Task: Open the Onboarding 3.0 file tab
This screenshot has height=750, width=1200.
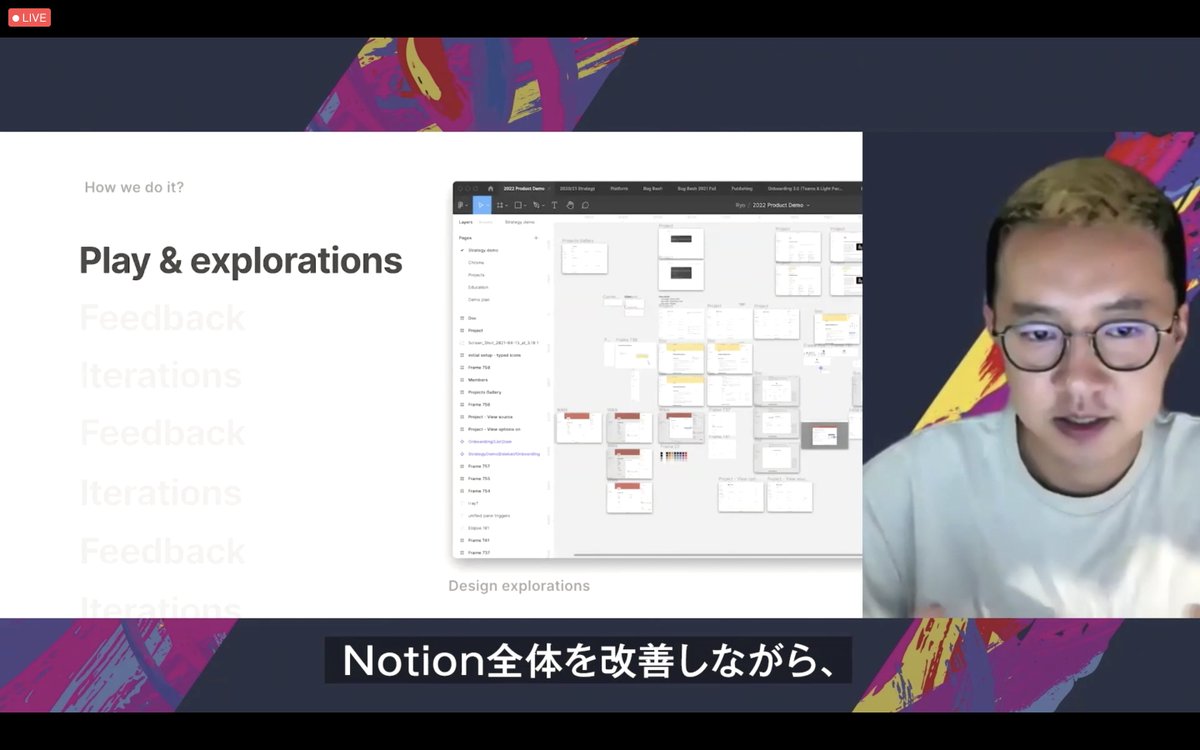Action: coord(805,188)
